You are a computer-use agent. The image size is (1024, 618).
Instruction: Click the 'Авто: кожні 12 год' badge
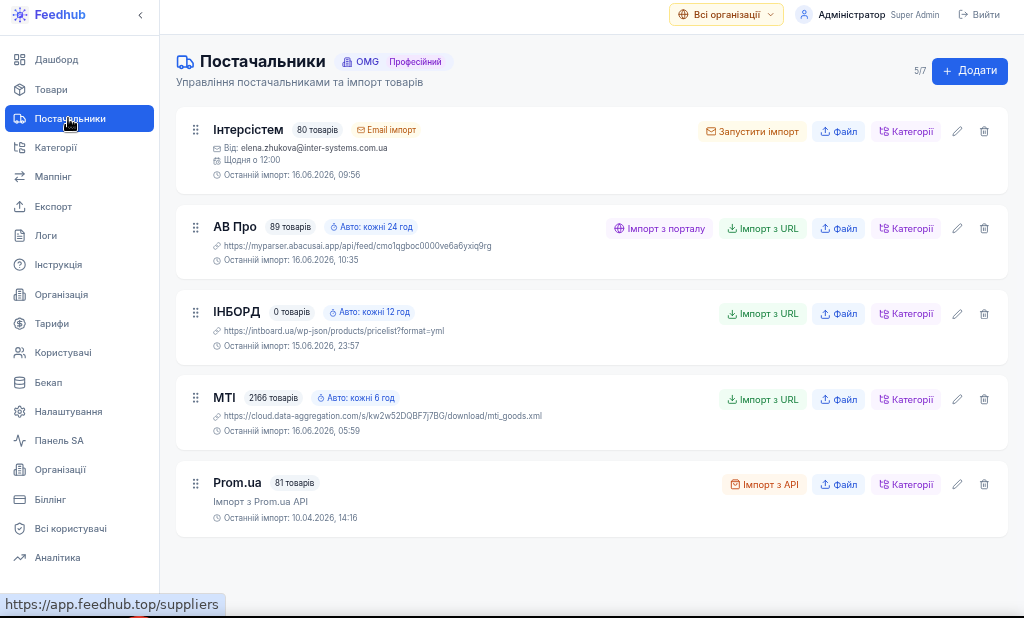[x=370, y=312]
